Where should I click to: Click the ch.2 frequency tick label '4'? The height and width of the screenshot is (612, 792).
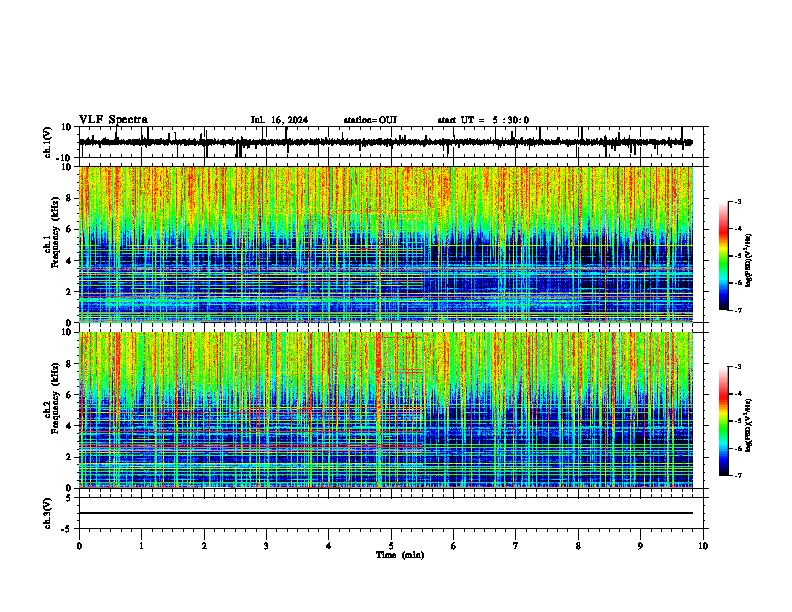point(69,426)
